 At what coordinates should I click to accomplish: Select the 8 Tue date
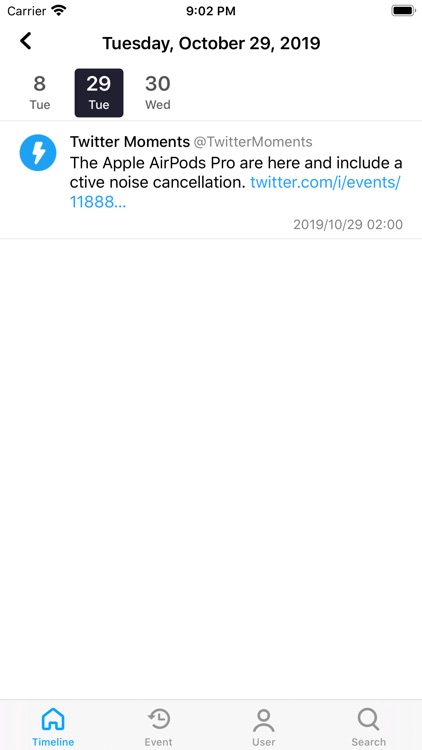40,93
